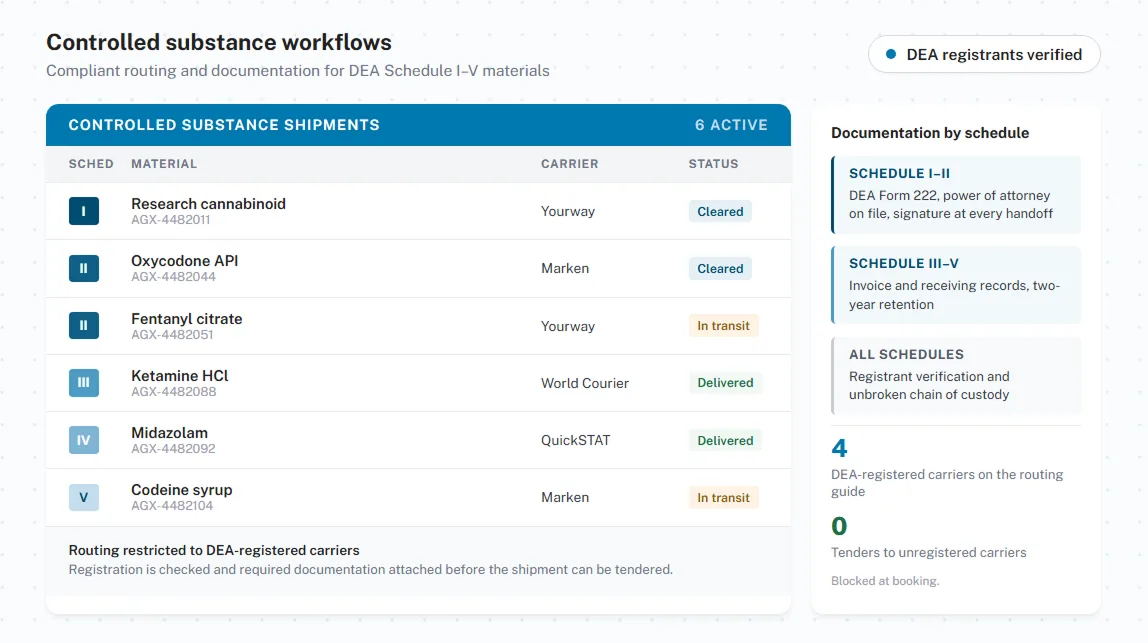
Task: Select the Delivered status for Midazolam
Action: click(725, 440)
